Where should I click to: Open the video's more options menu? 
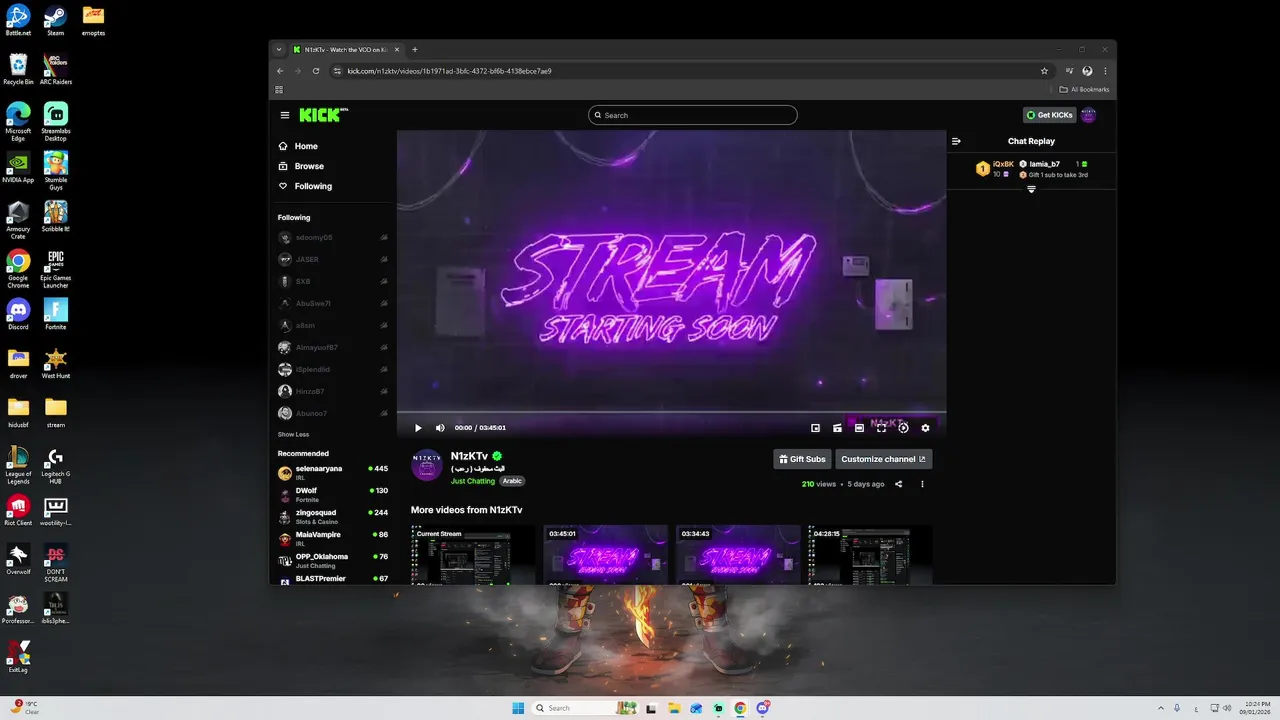coord(922,484)
